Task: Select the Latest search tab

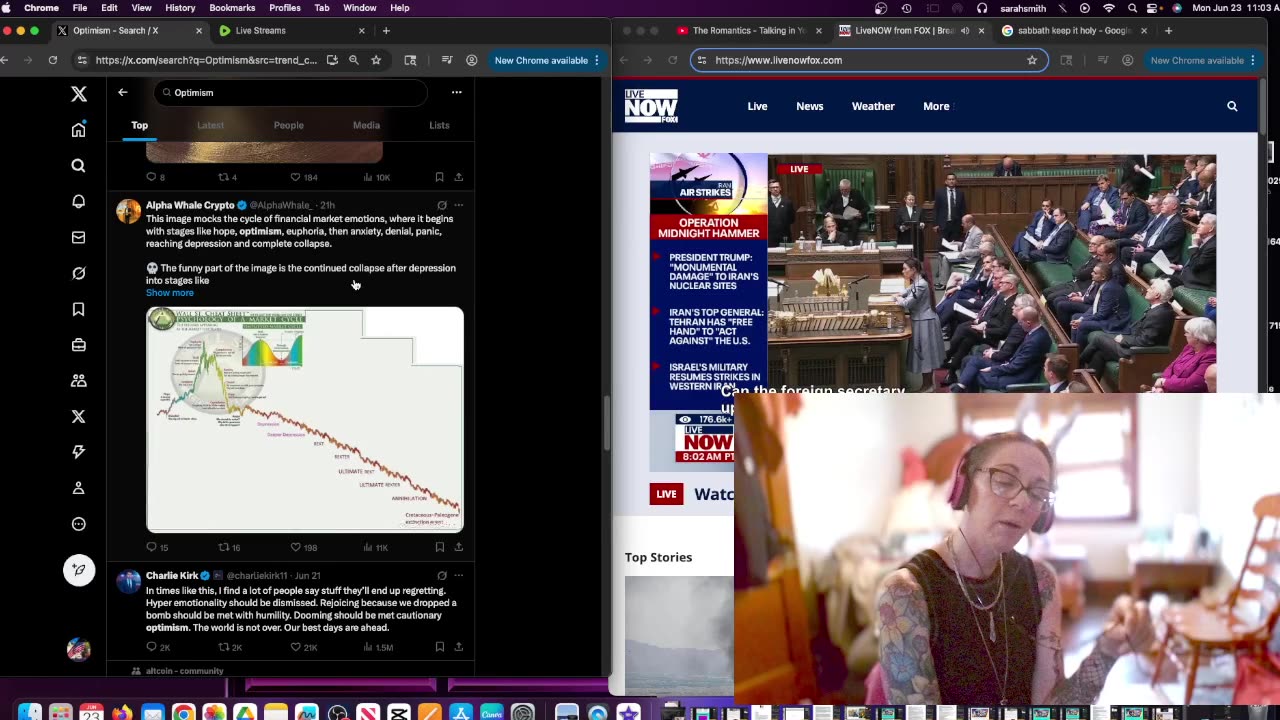Action: (210, 125)
